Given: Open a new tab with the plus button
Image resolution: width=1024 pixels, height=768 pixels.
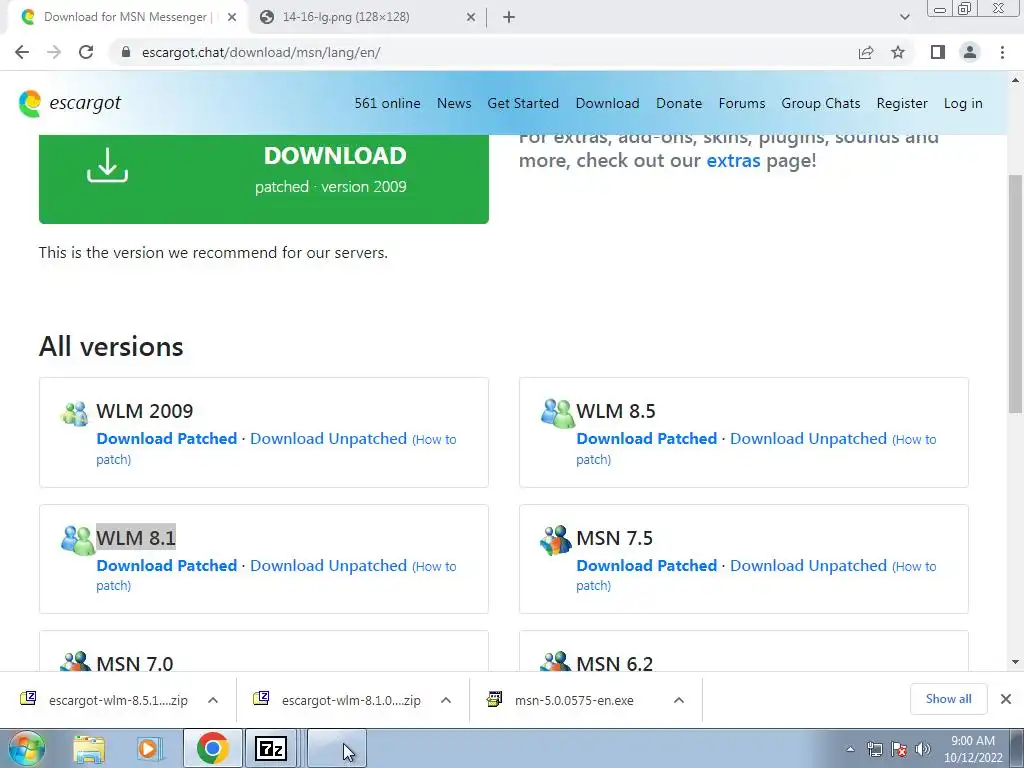Looking at the screenshot, I should (x=509, y=17).
